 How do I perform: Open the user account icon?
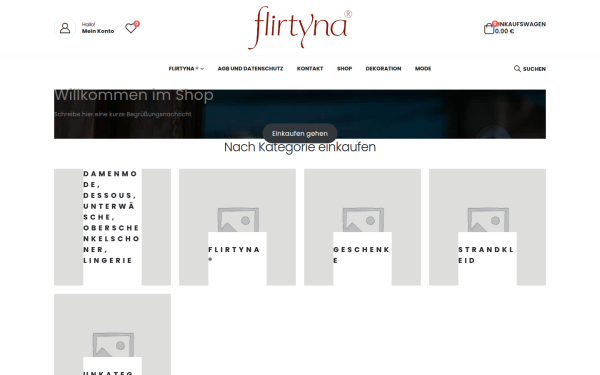tap(65, 28)
